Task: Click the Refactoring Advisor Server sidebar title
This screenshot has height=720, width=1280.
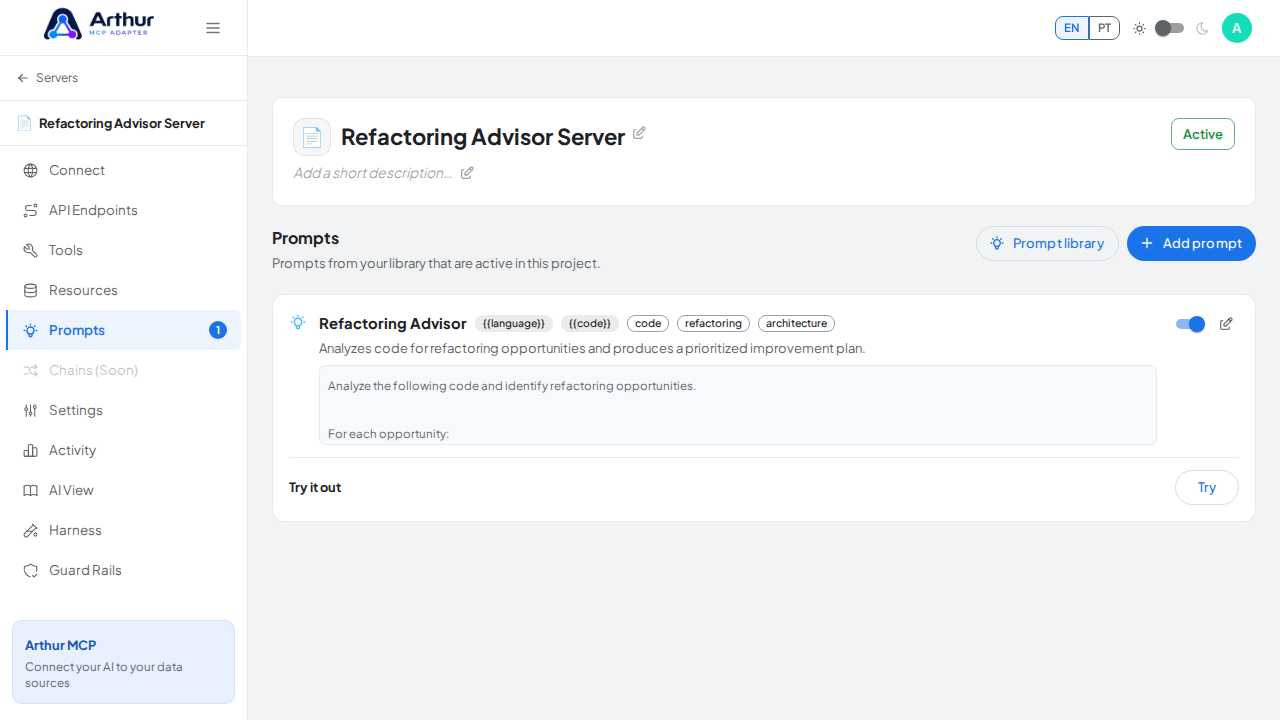Action: pyautogui.click(x=122, y=123)
